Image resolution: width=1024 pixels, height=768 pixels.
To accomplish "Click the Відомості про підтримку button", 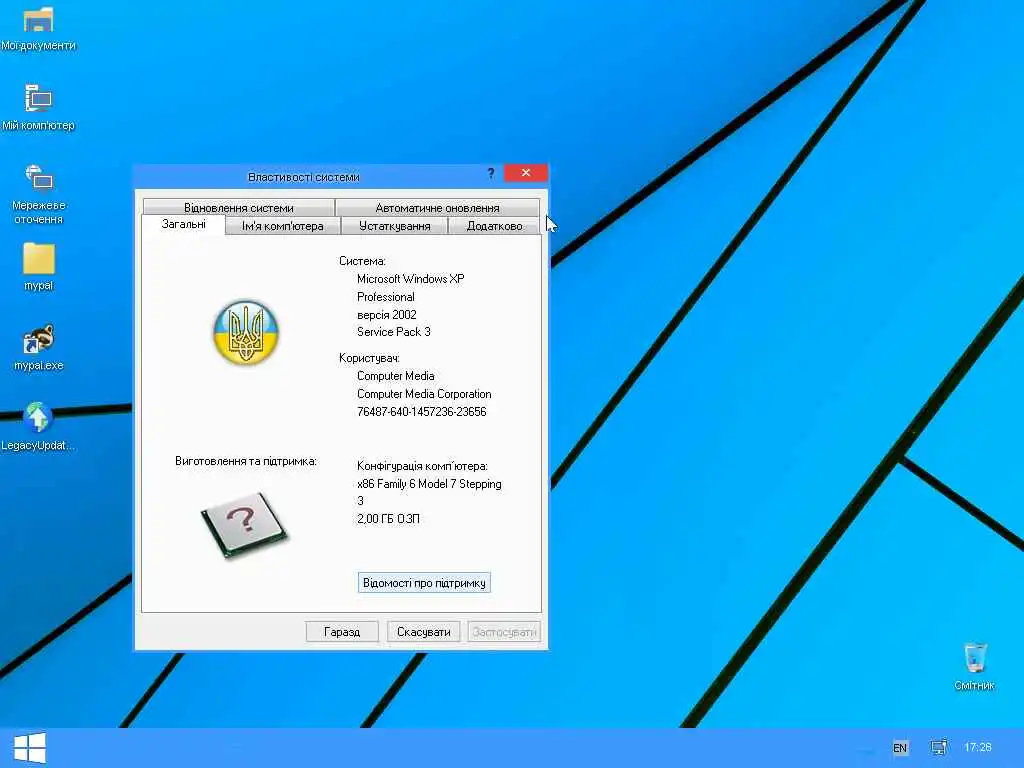I will tap(424, 583).
